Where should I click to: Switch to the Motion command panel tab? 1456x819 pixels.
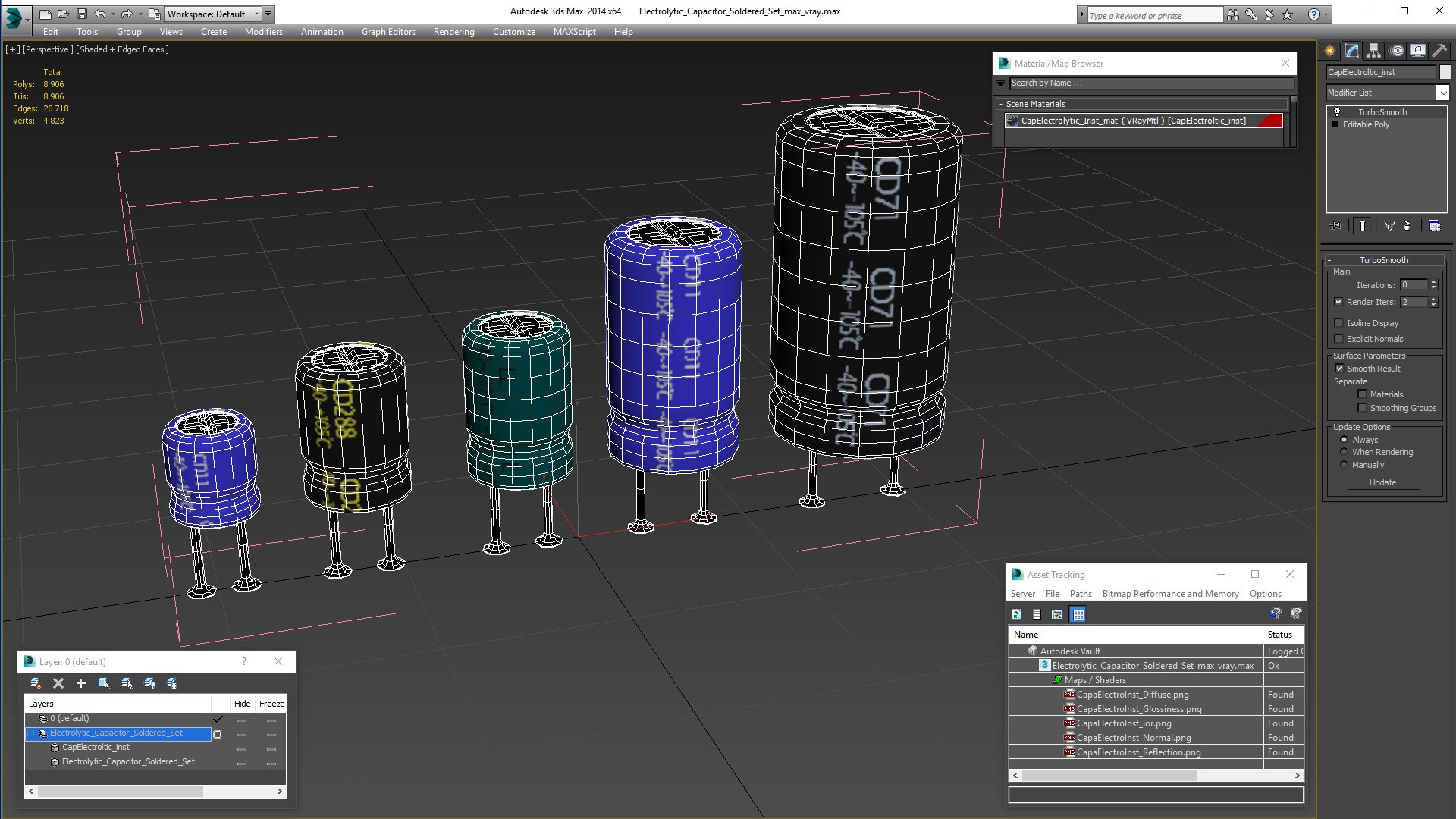[1396, 51]
